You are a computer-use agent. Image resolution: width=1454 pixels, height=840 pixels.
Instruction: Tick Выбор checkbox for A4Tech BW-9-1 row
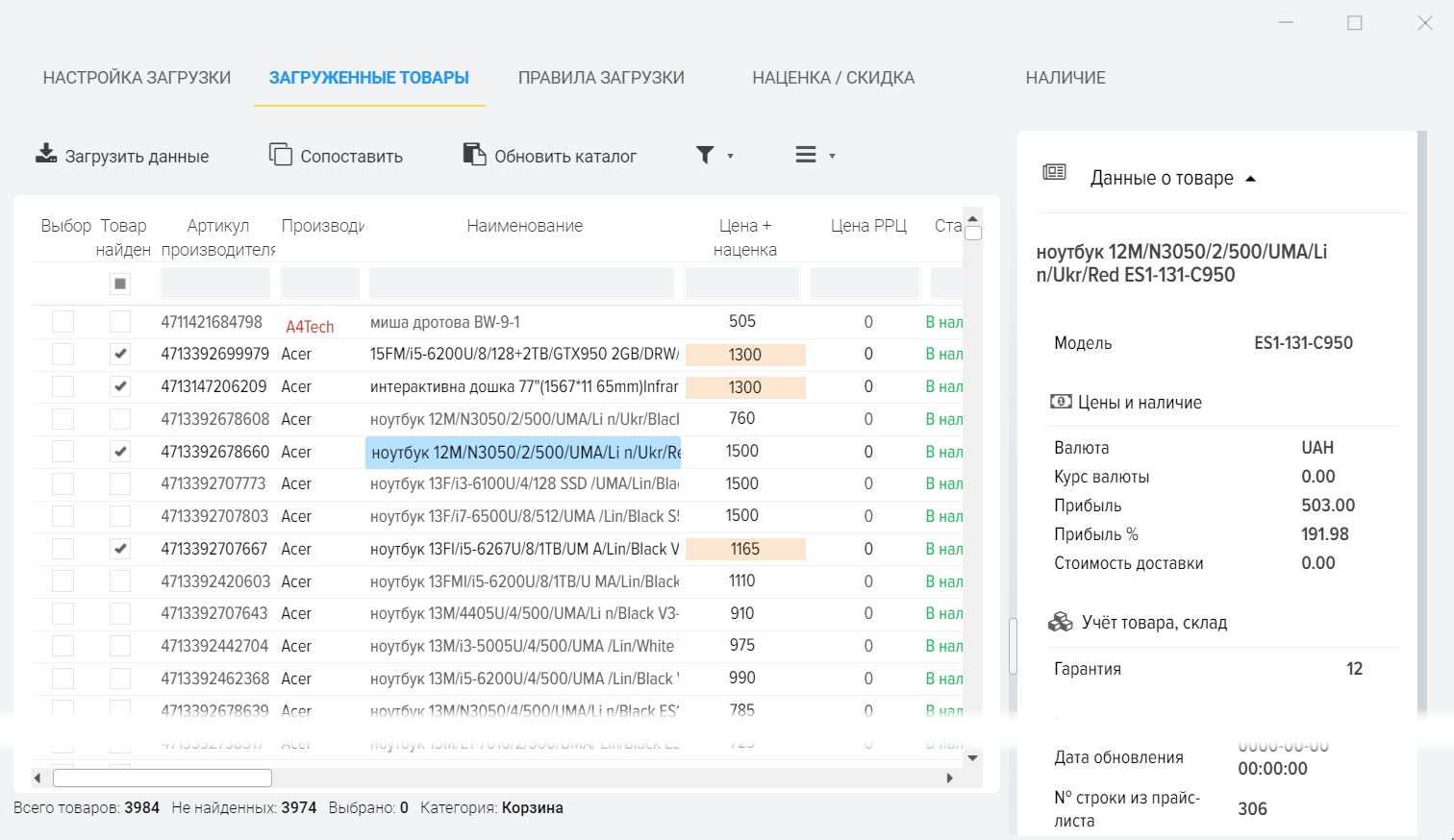63,322
